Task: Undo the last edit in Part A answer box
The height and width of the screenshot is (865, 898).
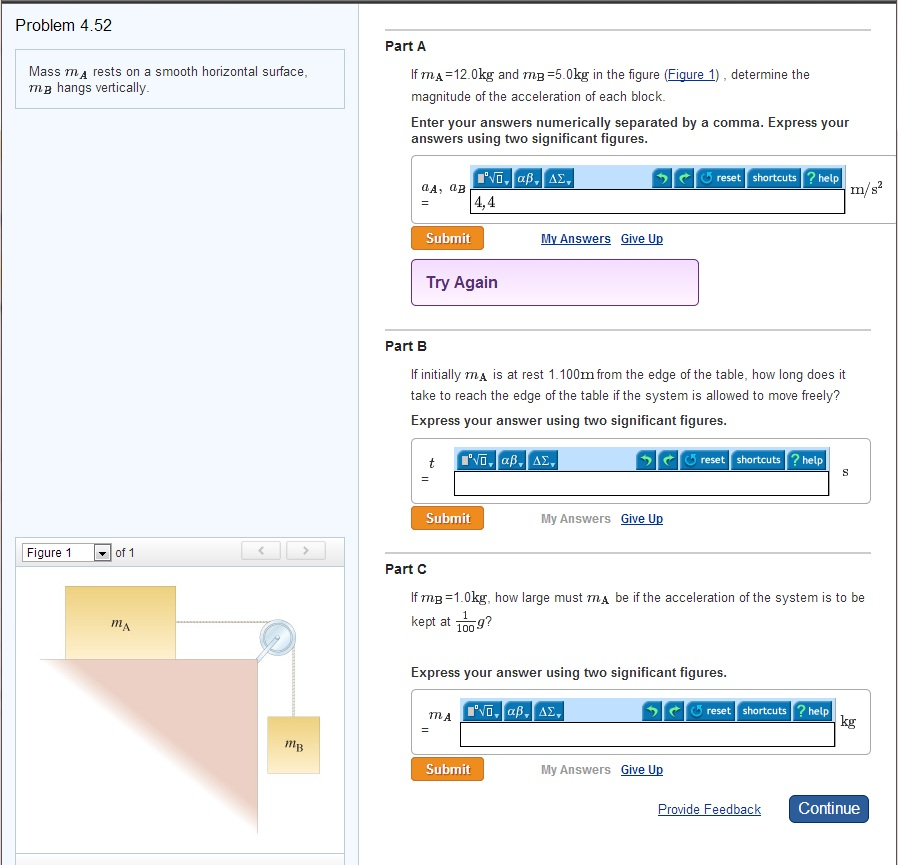Action: click(x=663, y=178)
